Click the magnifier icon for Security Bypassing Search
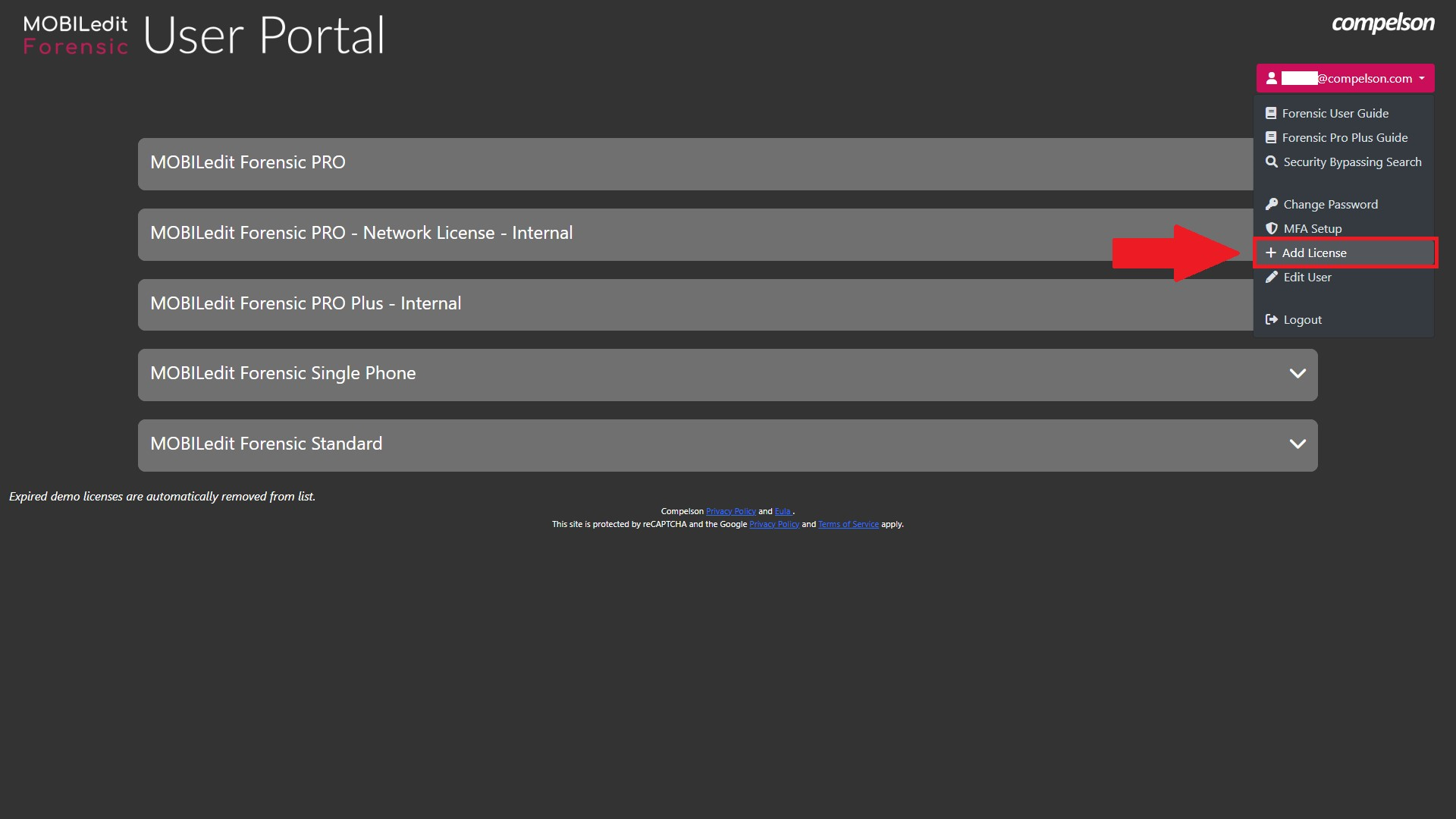 click(1272, 162)
